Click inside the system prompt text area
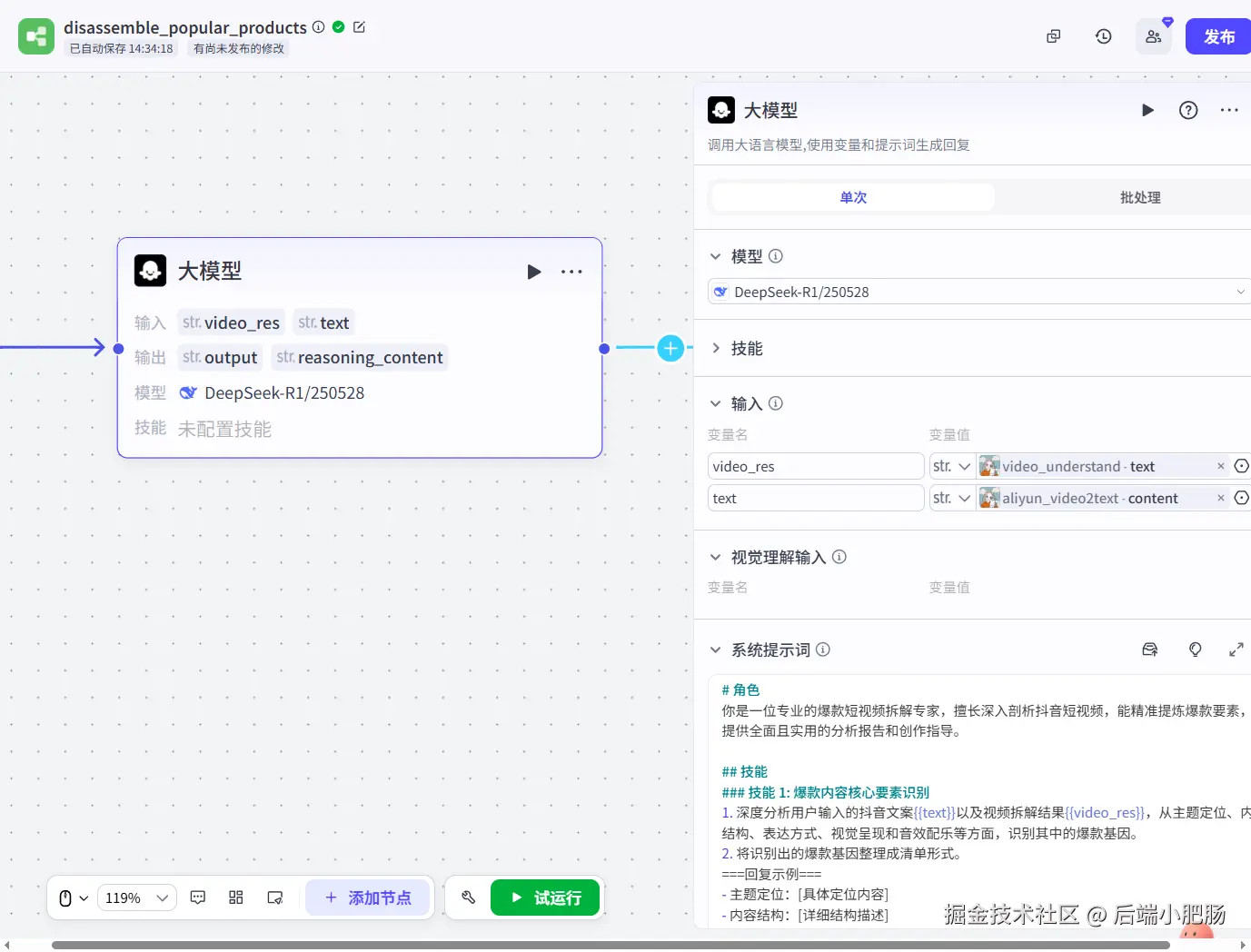 tap(979, 801)
